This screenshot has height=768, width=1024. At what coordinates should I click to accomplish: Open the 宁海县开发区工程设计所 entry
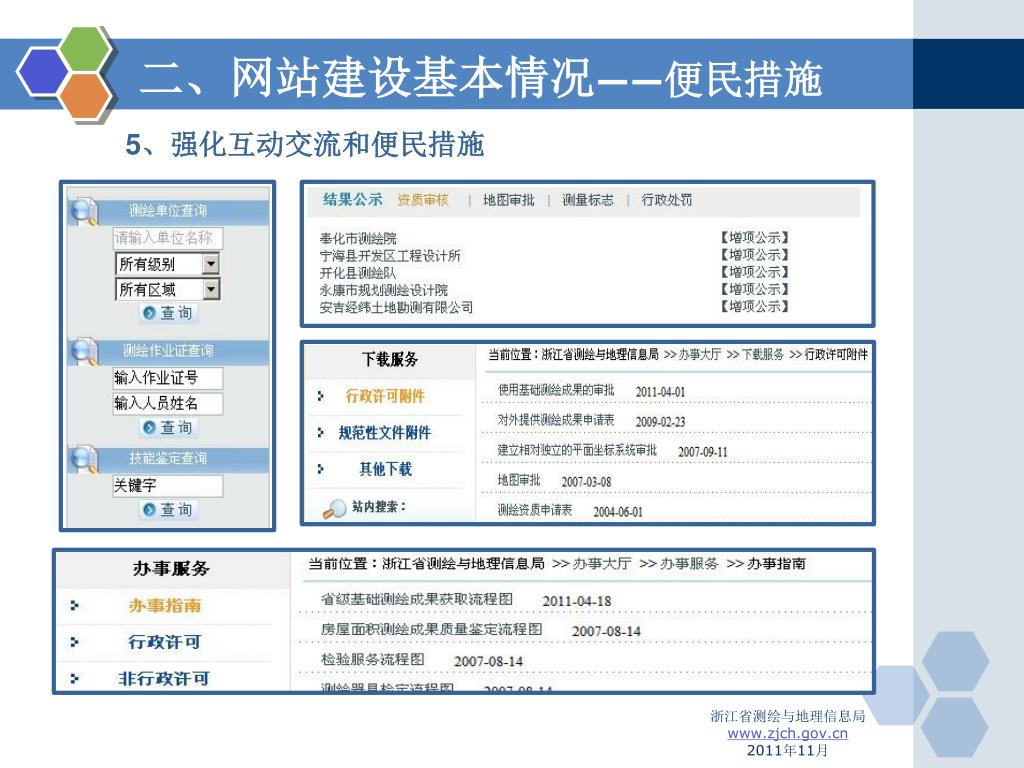pyautogui.click(x=390, y=255)
